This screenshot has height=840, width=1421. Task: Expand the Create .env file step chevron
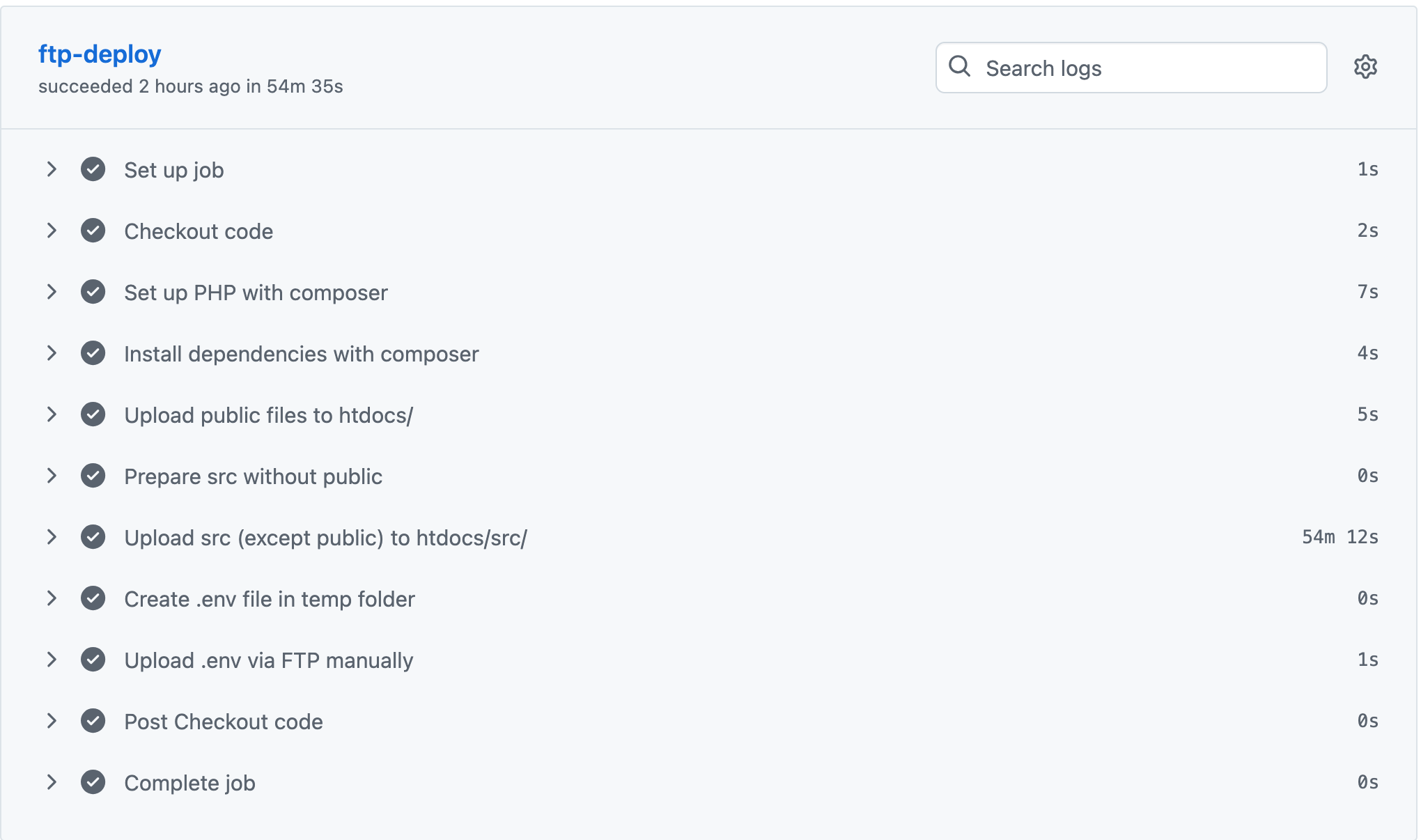point(52,598)
